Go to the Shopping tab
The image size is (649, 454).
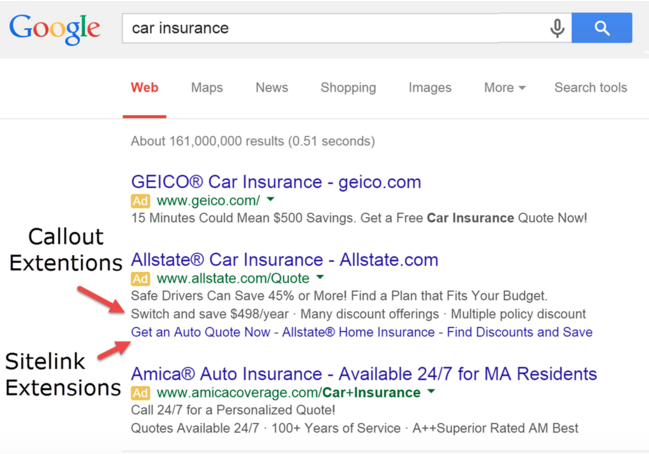[x=348, y=88]
